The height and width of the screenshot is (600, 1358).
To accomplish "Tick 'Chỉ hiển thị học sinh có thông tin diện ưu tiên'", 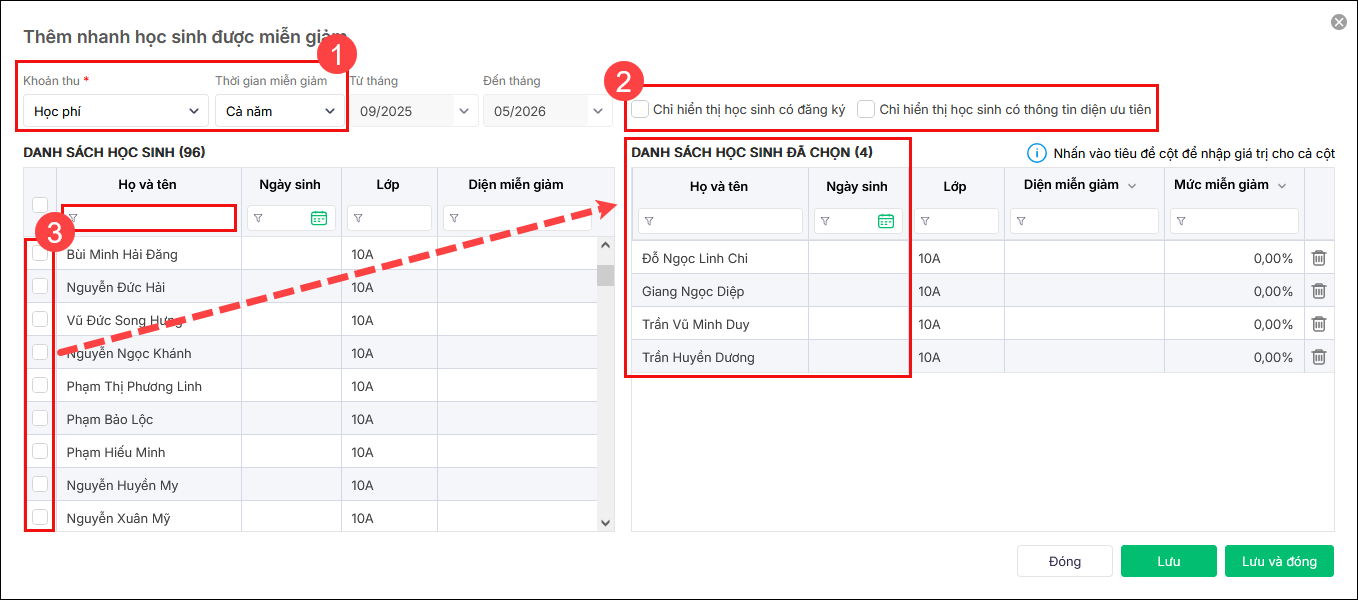I will tap(866, 109).
